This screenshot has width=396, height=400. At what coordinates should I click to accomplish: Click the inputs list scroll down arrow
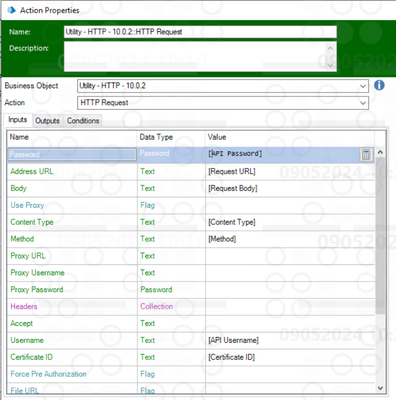point(380,388)
